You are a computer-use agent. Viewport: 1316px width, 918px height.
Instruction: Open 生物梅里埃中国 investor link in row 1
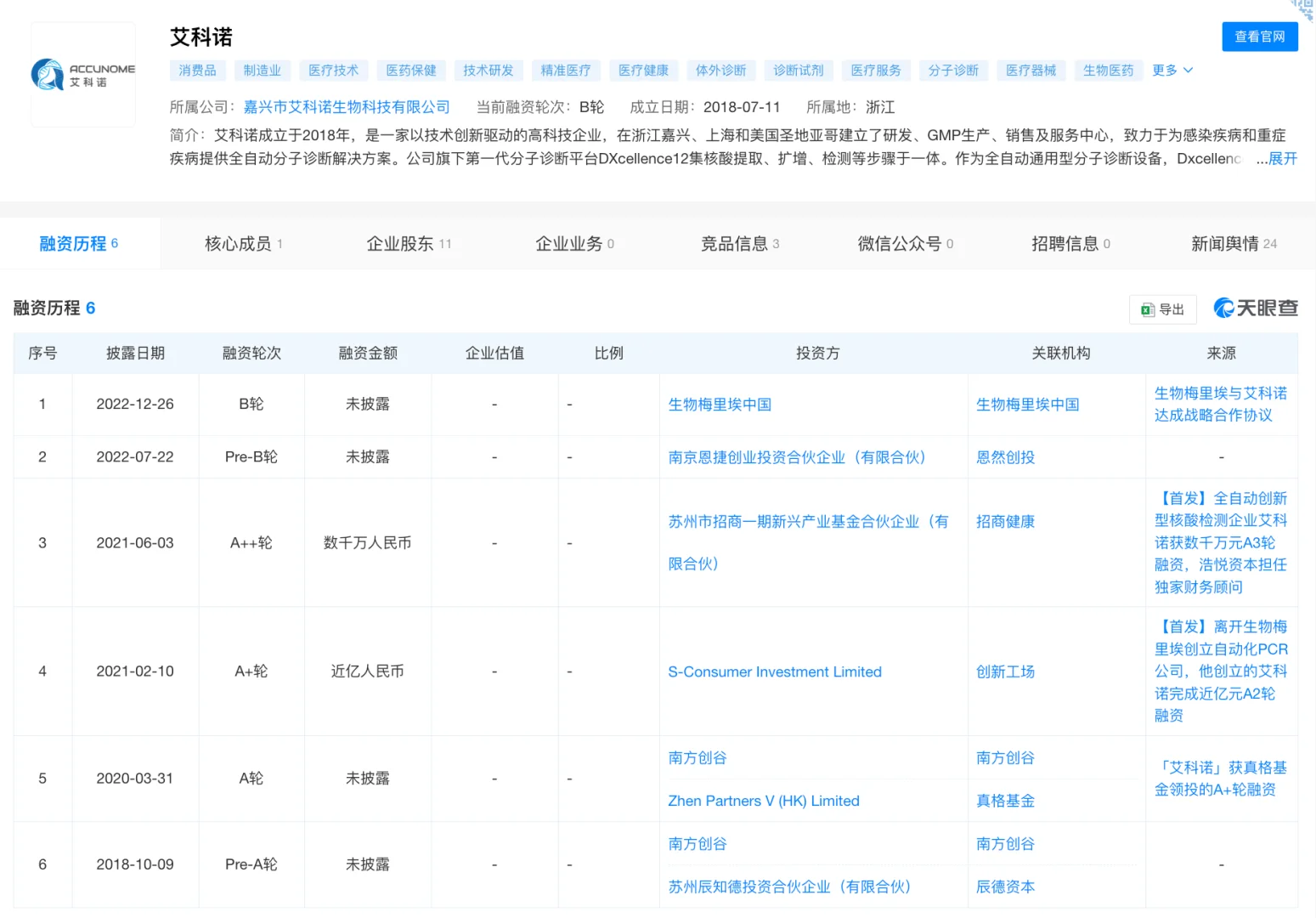click(x=720, y=405)
